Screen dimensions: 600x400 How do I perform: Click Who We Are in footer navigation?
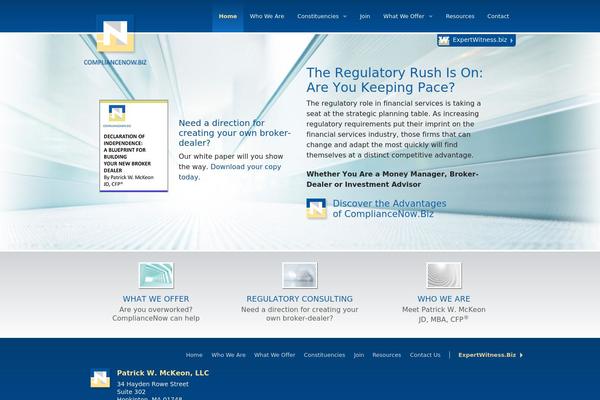coord(228,355)
